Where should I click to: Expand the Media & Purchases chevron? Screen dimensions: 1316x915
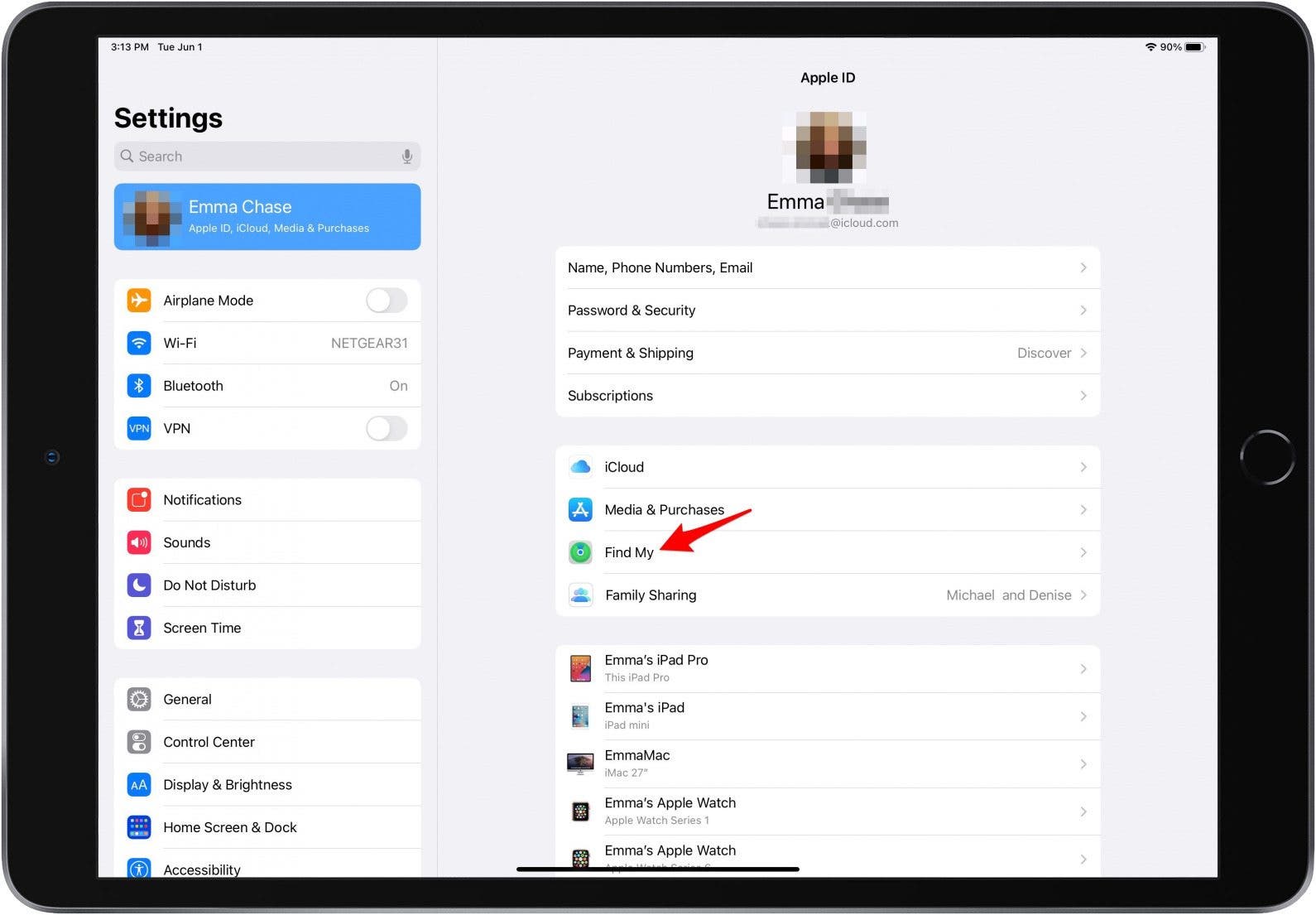tap(1083, 510)
